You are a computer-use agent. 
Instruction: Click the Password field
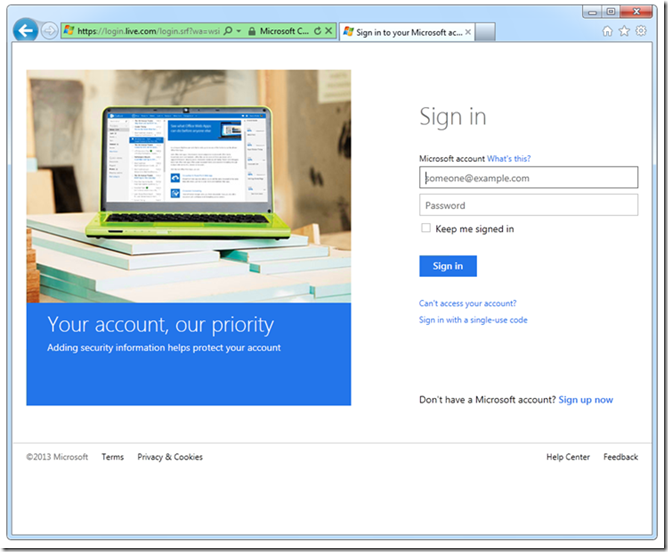(528, 205)
